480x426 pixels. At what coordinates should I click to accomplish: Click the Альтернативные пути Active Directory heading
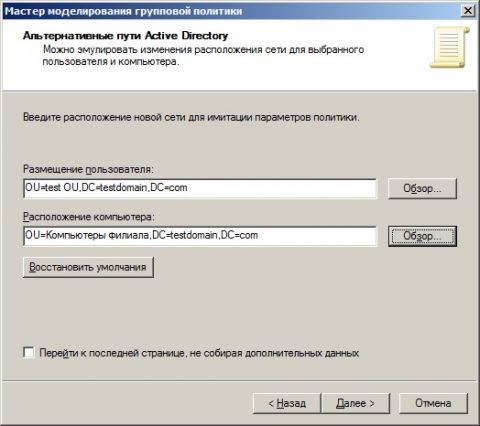(126, 36)
